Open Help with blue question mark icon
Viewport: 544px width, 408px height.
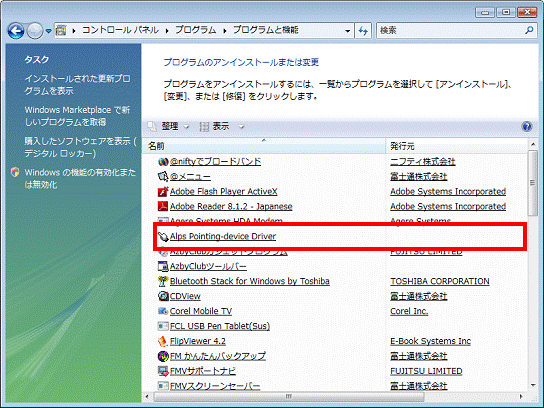[527, 126]
